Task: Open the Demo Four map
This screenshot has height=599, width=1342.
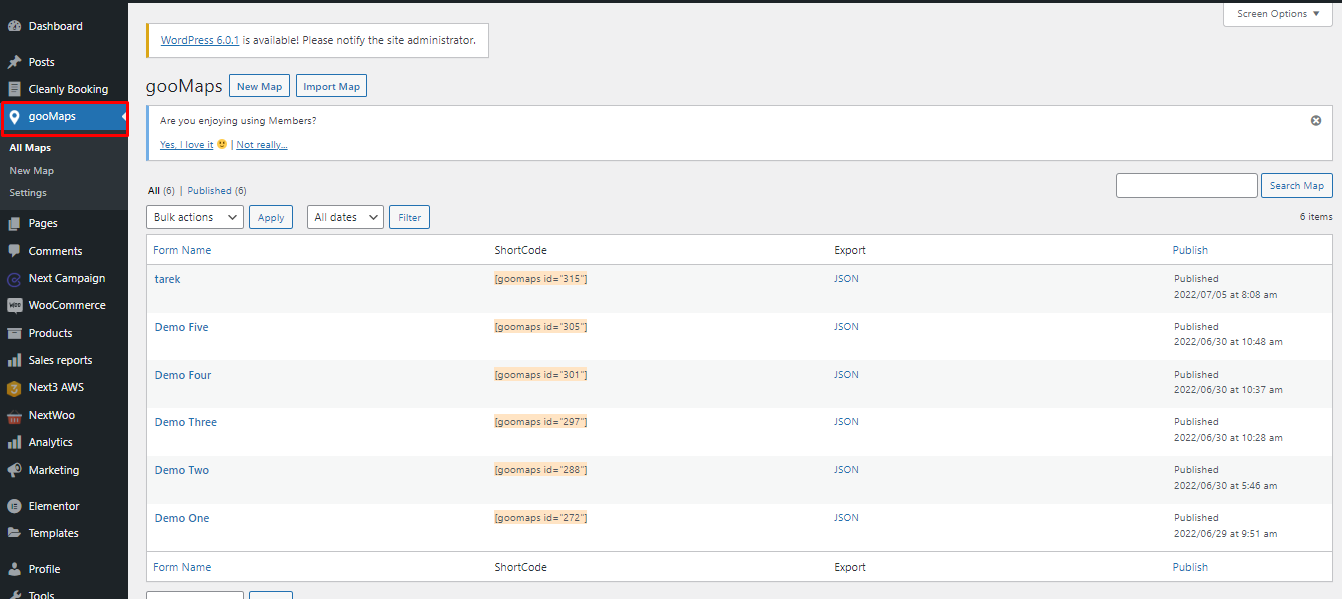Action: point(183,375)
